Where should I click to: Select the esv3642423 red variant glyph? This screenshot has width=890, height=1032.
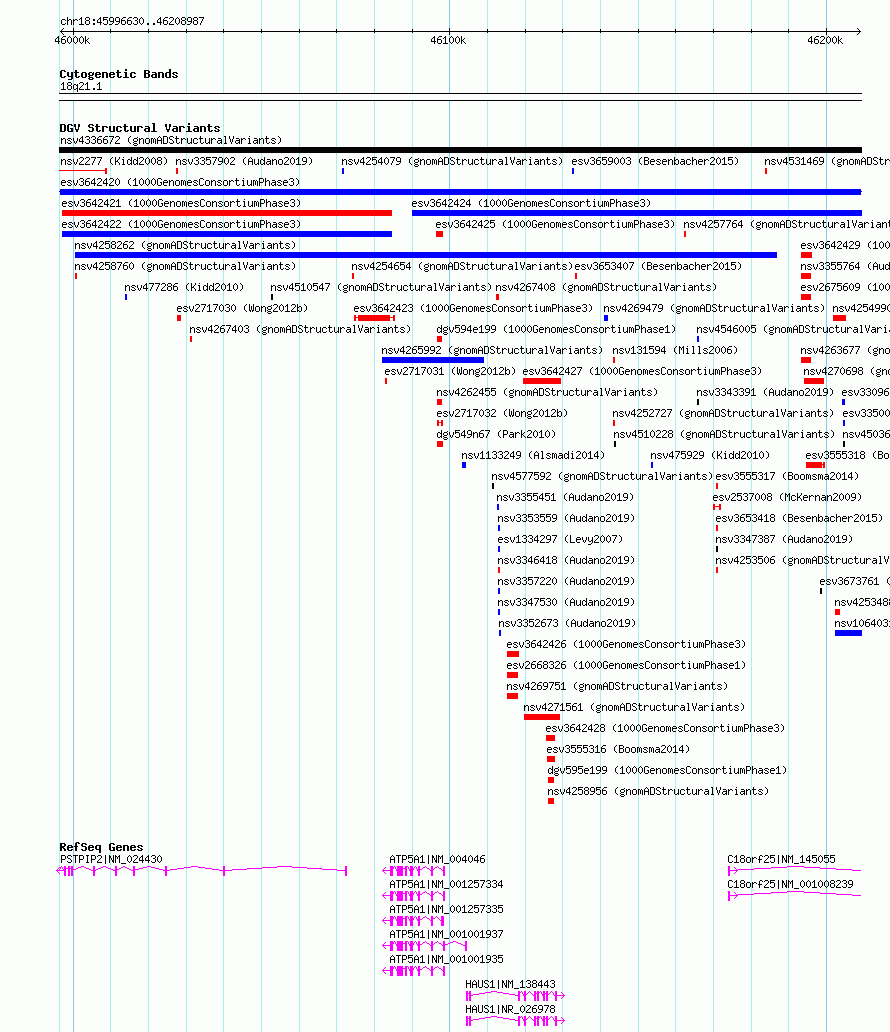coord(374,318)
